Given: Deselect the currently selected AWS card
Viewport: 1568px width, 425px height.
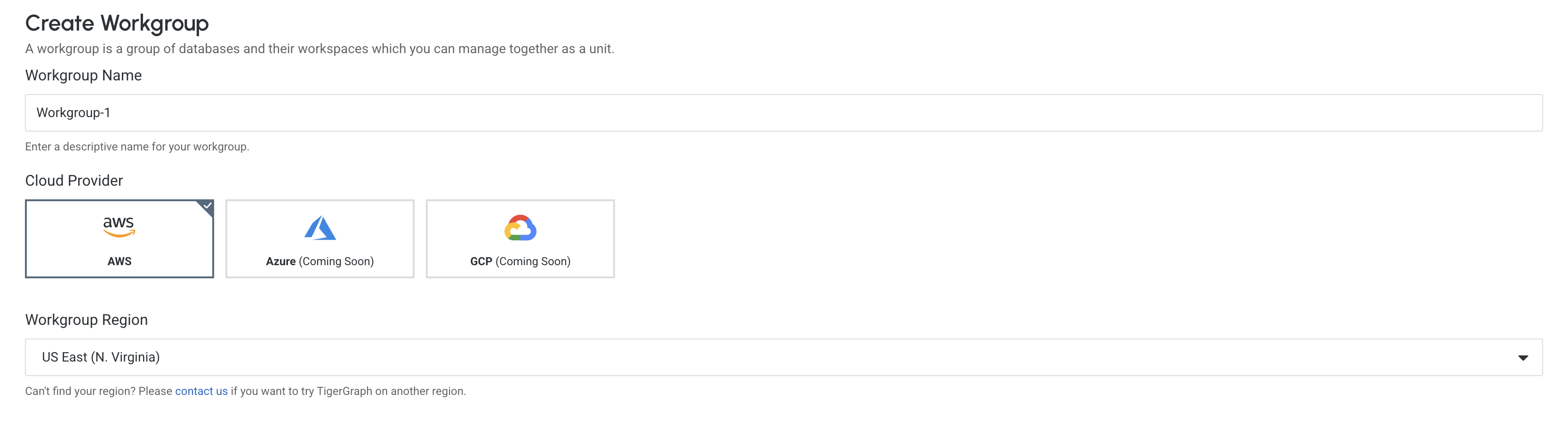Looking at the screenshot, I should (x=120, y=238).
